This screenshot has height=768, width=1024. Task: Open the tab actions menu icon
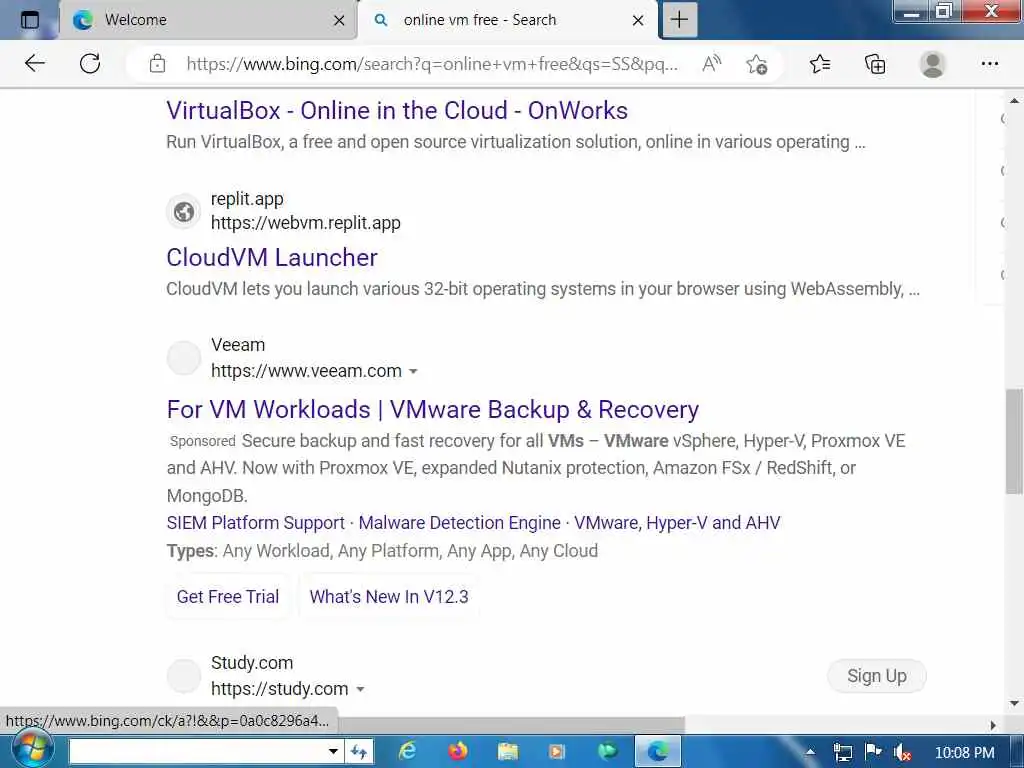coord(29,20)
